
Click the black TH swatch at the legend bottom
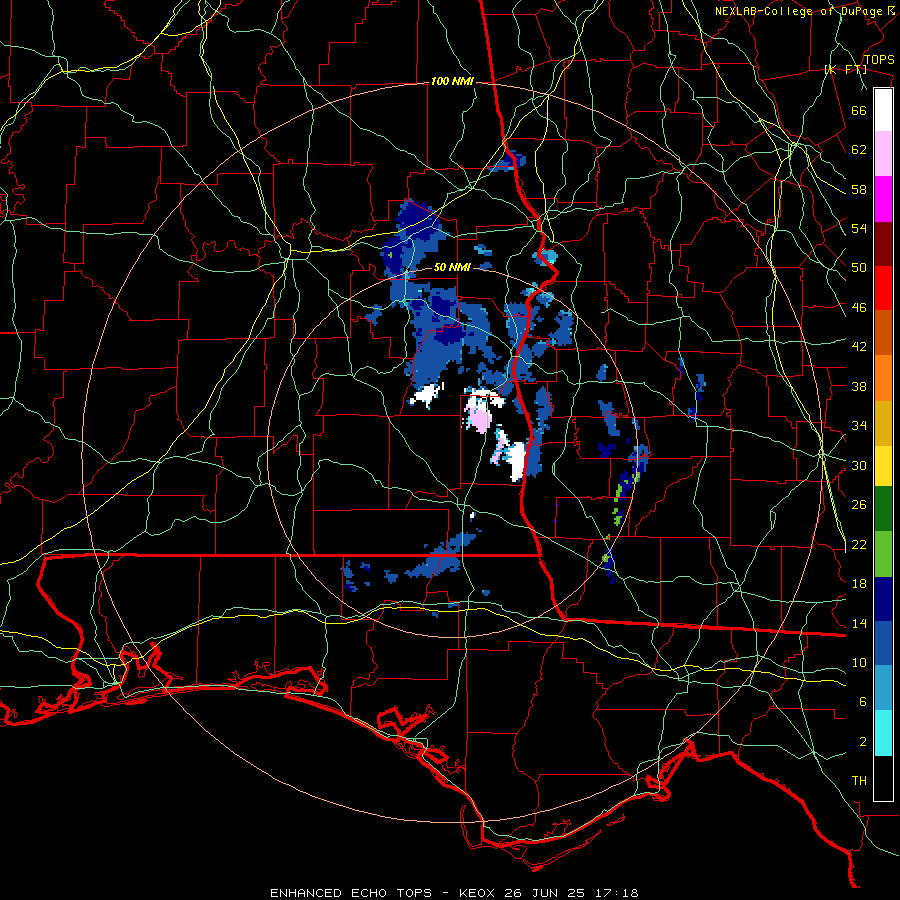[883, 778]
